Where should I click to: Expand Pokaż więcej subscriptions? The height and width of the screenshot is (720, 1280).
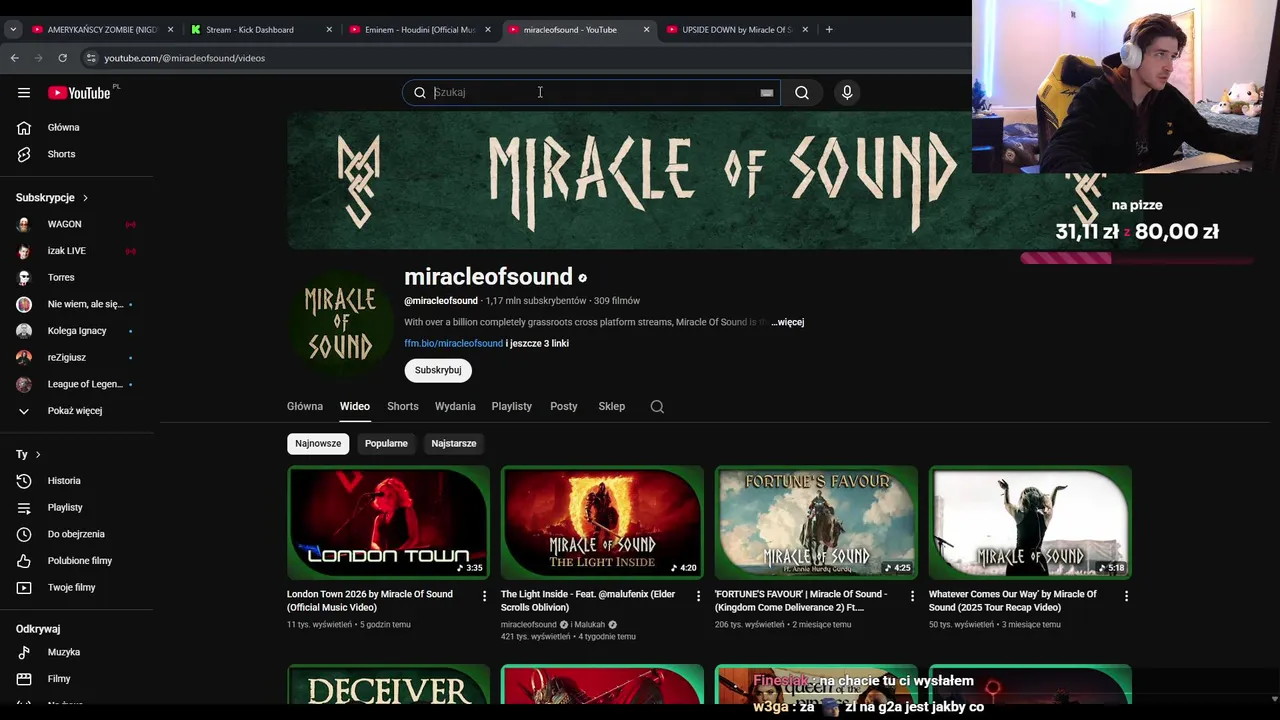click(77, 411)
